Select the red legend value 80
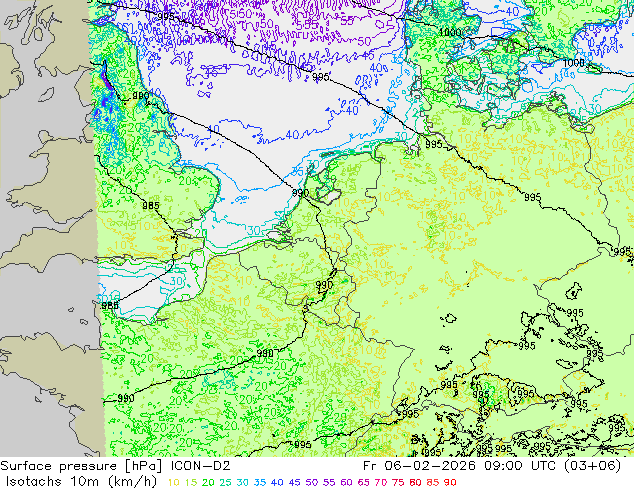Viewport: 634px width, 490px height. 416,482
